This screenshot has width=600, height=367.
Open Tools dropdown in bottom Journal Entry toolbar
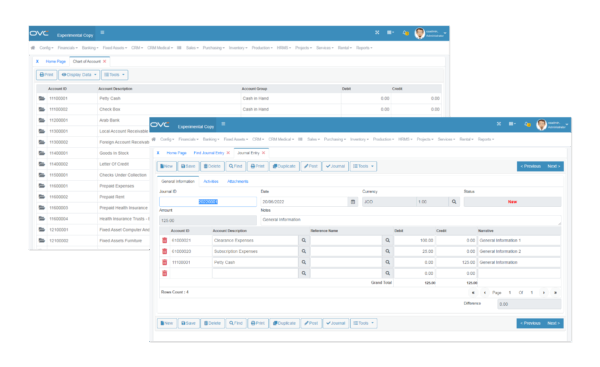click(364, 323)
